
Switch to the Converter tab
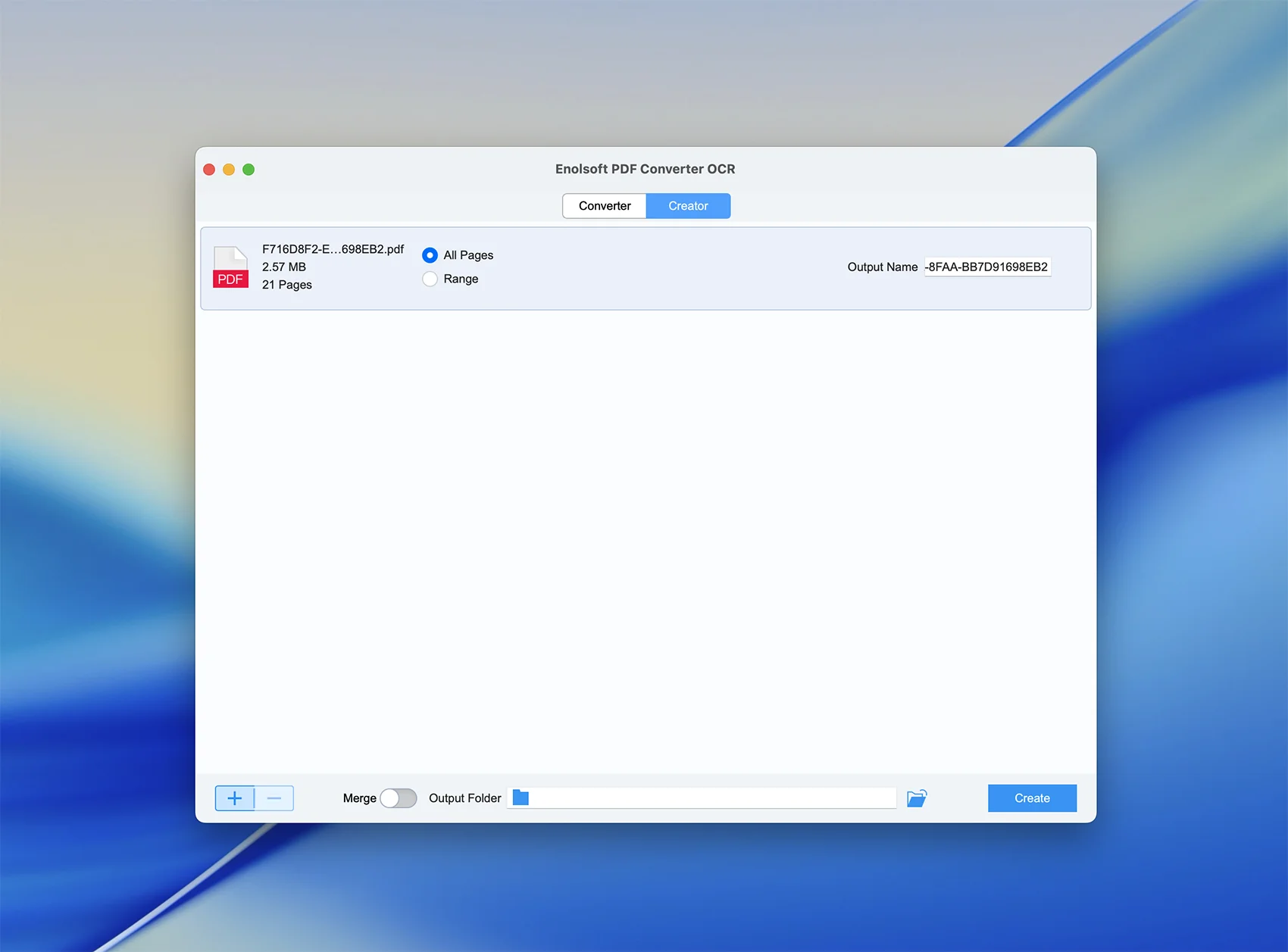tap(604, 206)
